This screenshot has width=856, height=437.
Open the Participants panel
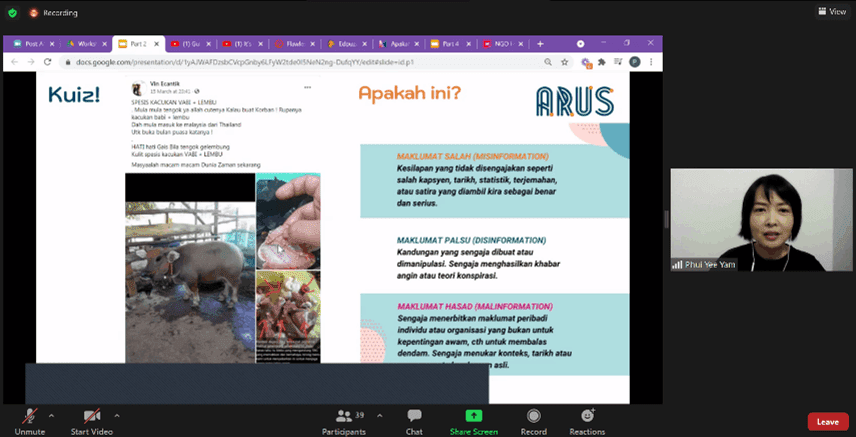tap(343, 422)
